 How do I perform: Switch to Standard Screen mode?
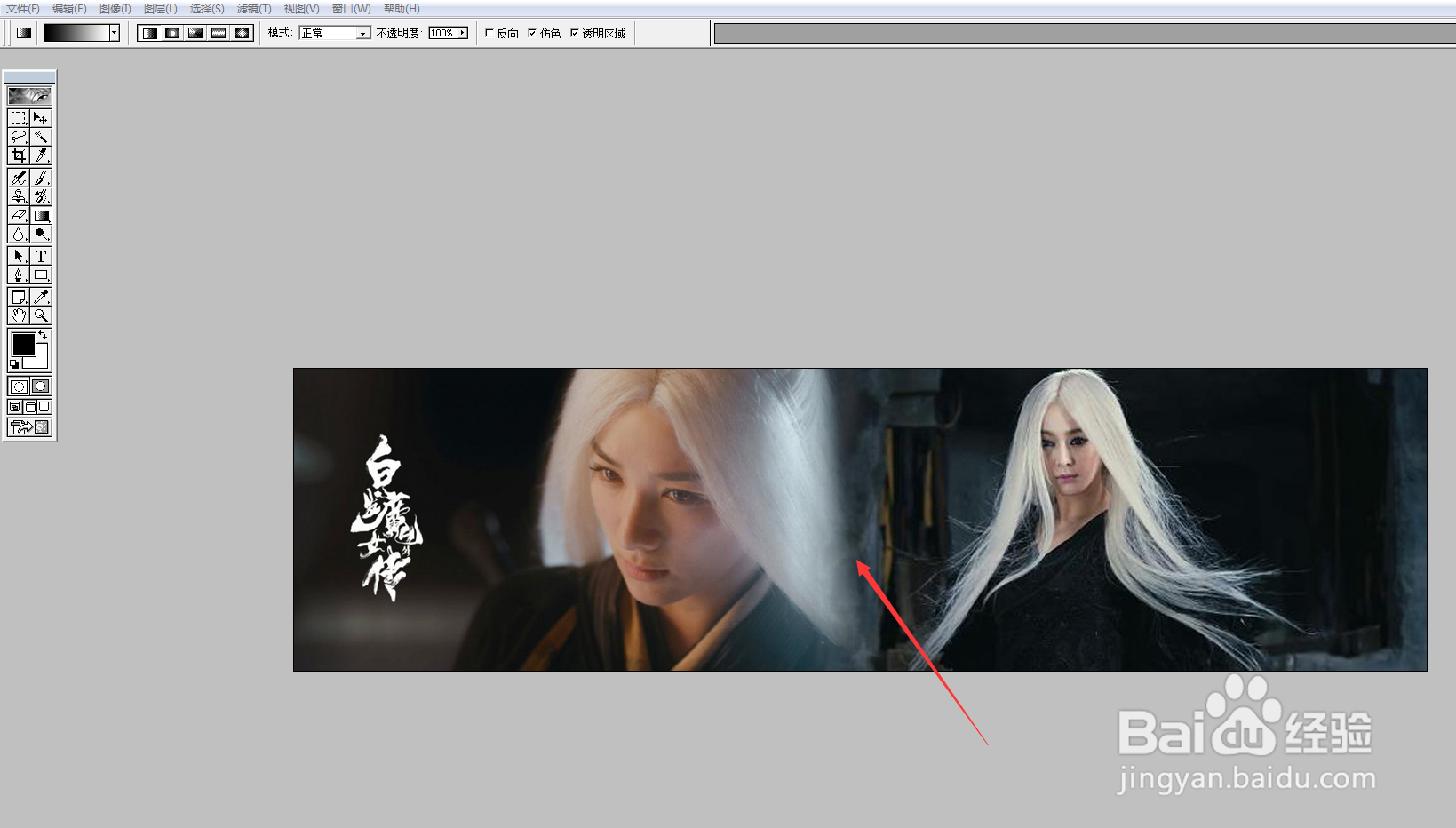15,407
